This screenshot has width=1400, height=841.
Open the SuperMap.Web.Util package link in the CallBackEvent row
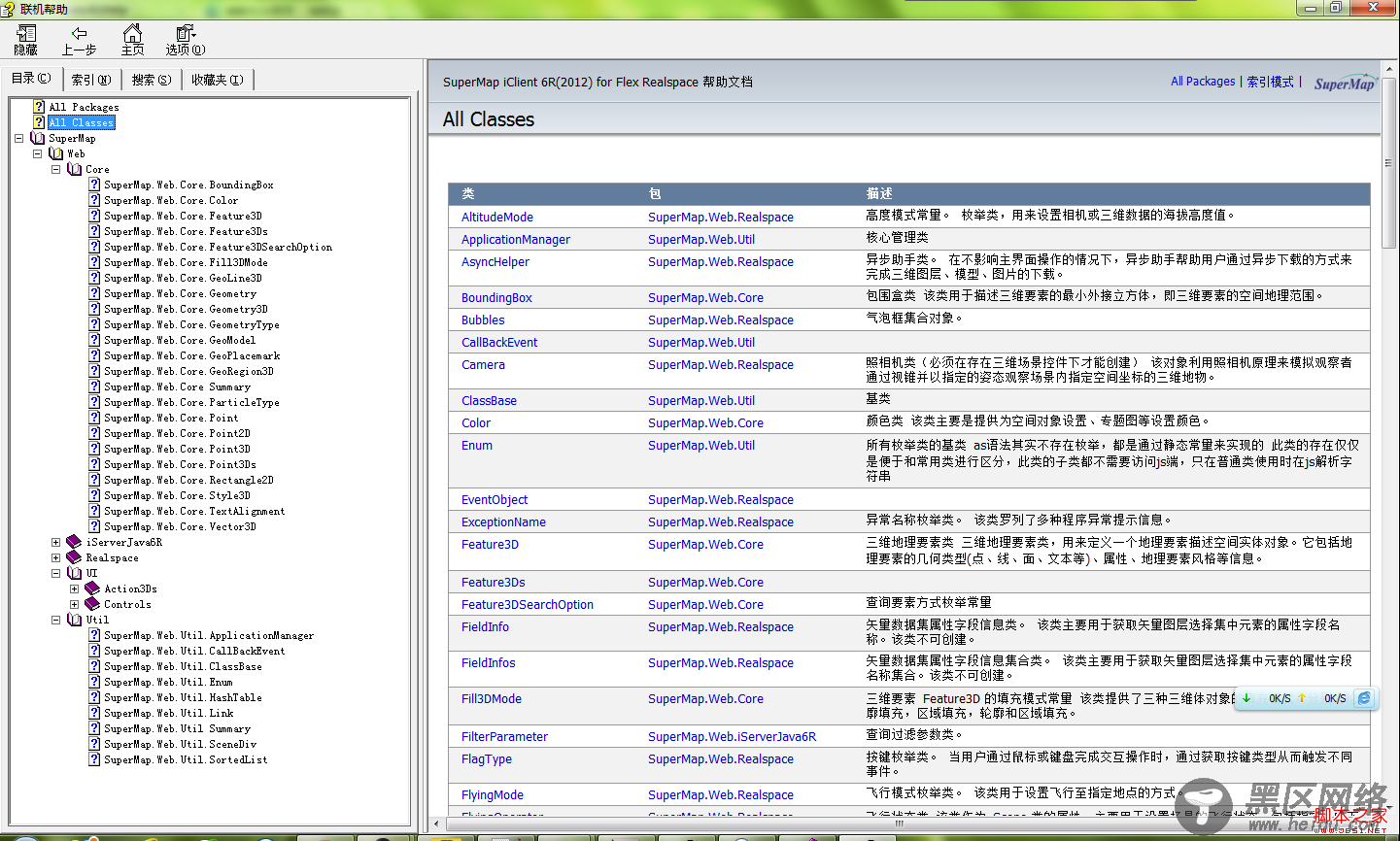pos(701,342)
